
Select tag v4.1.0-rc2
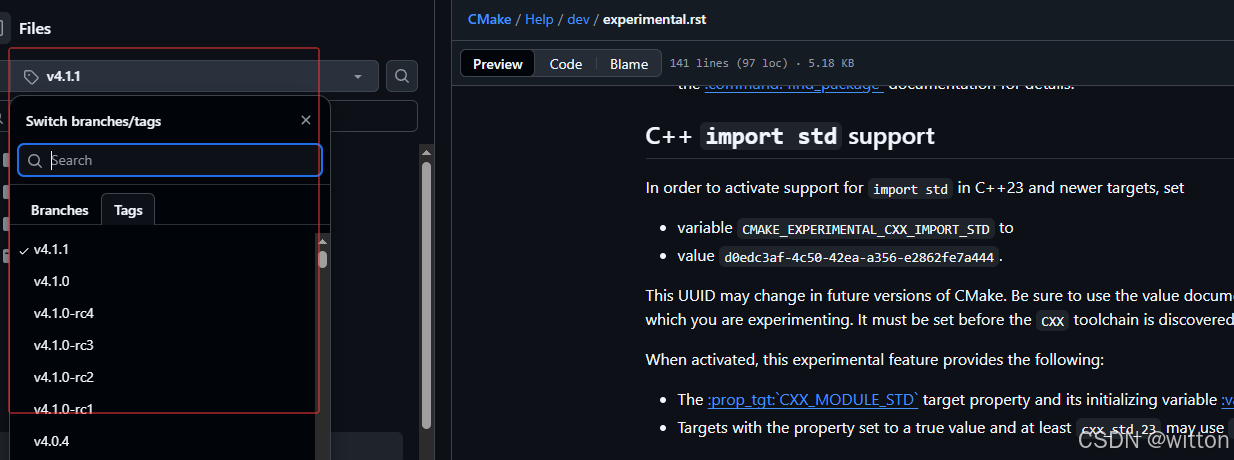63,377
